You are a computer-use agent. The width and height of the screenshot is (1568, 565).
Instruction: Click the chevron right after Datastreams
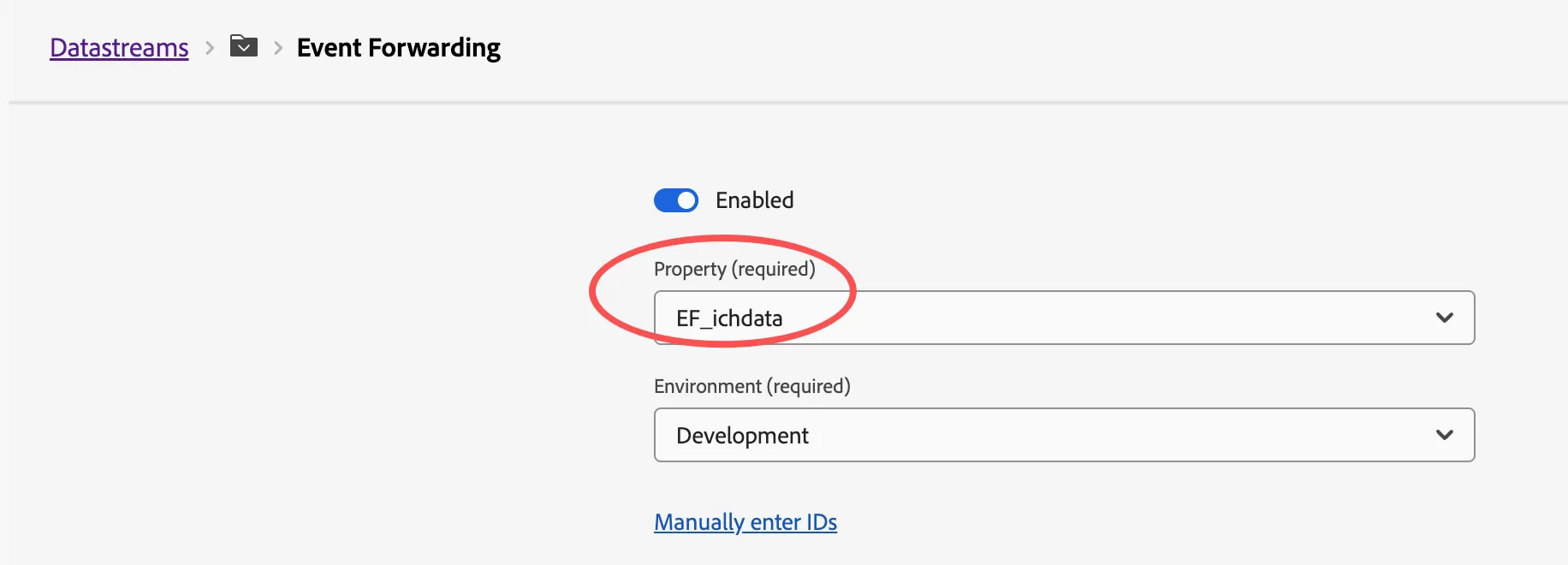pos(210,49)
